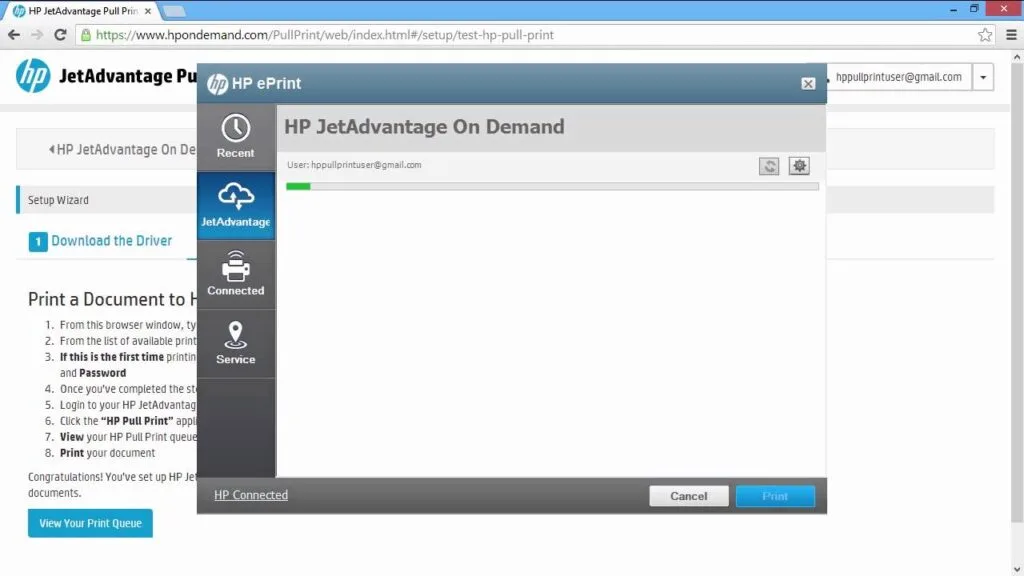Click the browser back navigation arrow
1024x576 pixels.
(15, 33)
